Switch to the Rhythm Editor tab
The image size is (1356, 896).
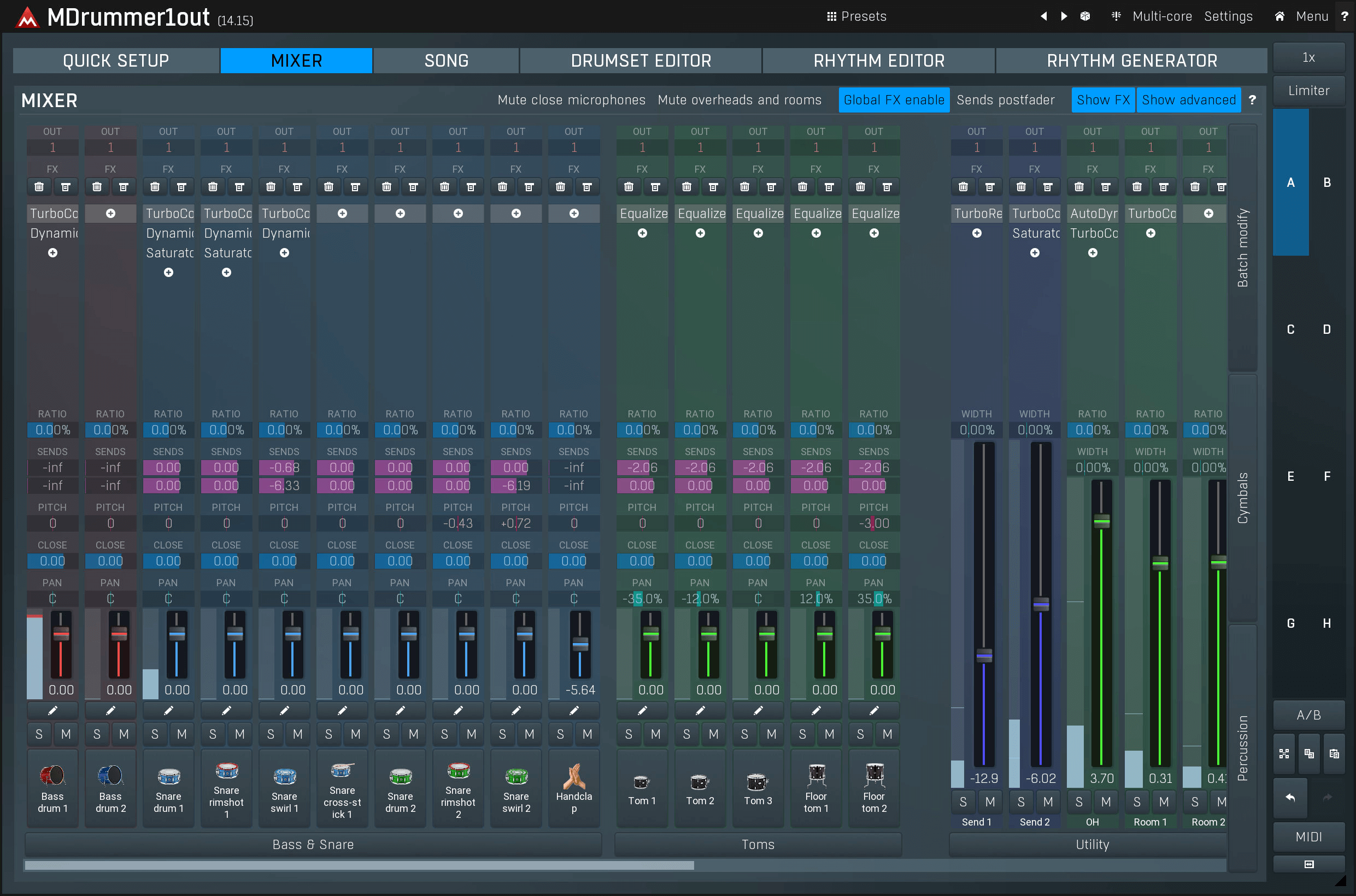pyautogui.click(x=879, y=60)
